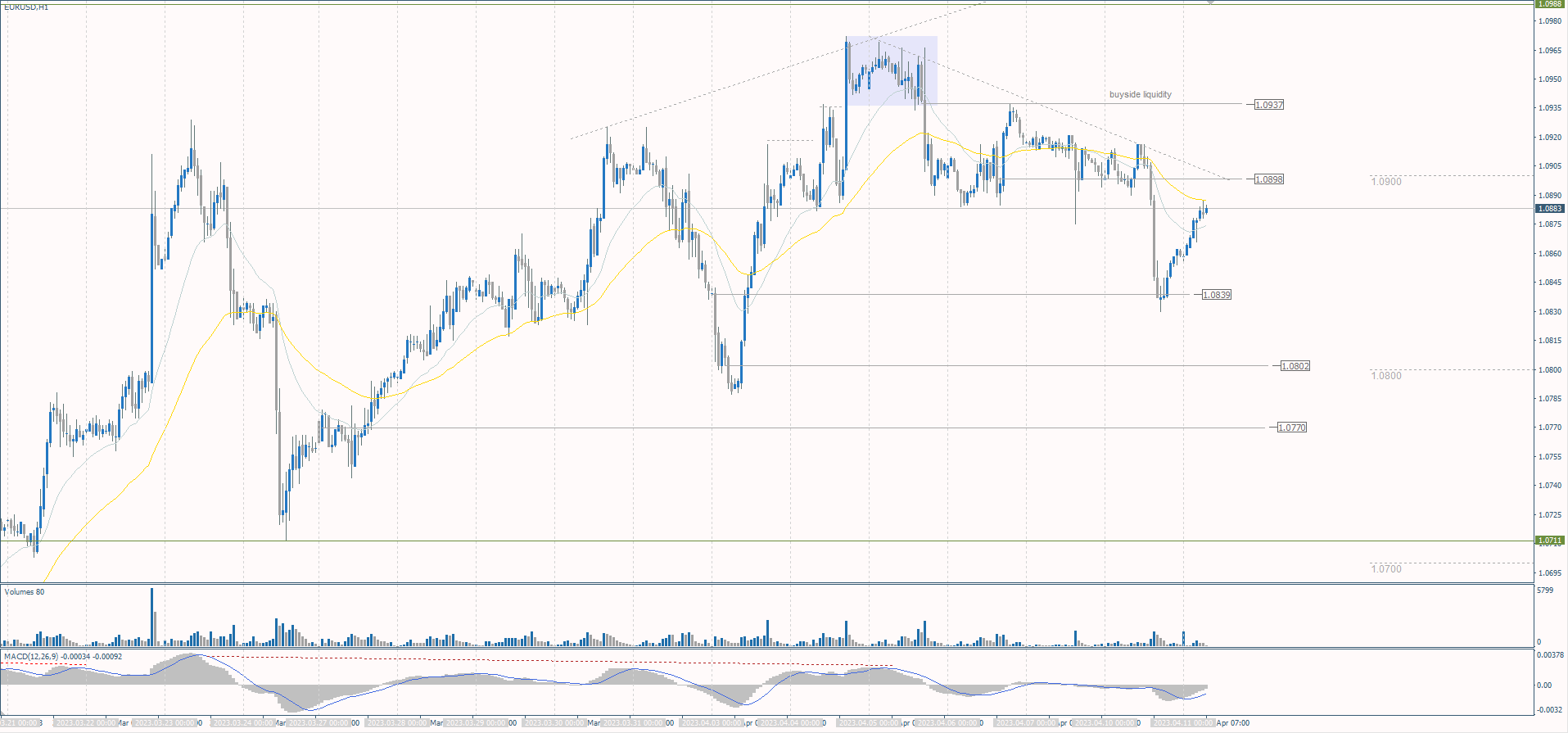Click the chart shift triangle marker
1568x733 pixels.
pyautogui.click(x=1211, y=2)
